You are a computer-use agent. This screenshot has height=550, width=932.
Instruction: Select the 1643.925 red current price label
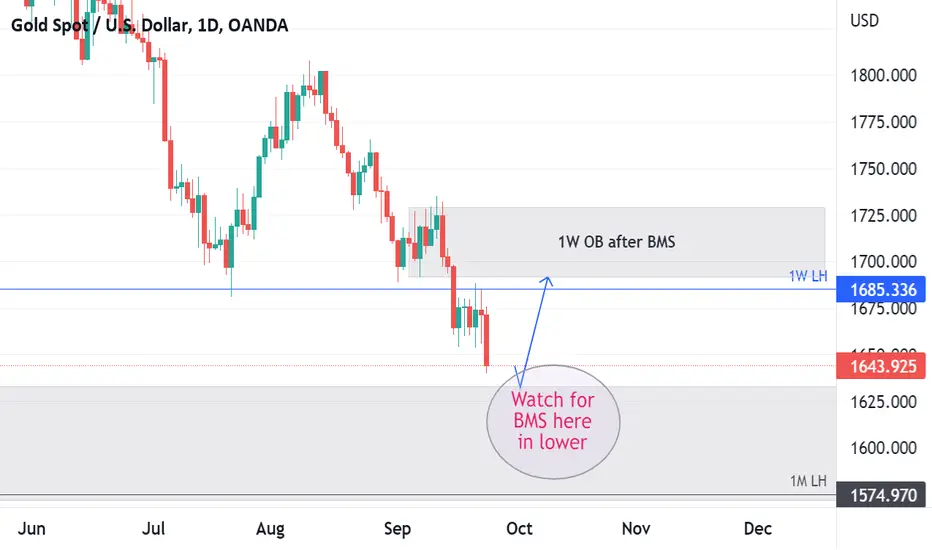pos(881,366)
